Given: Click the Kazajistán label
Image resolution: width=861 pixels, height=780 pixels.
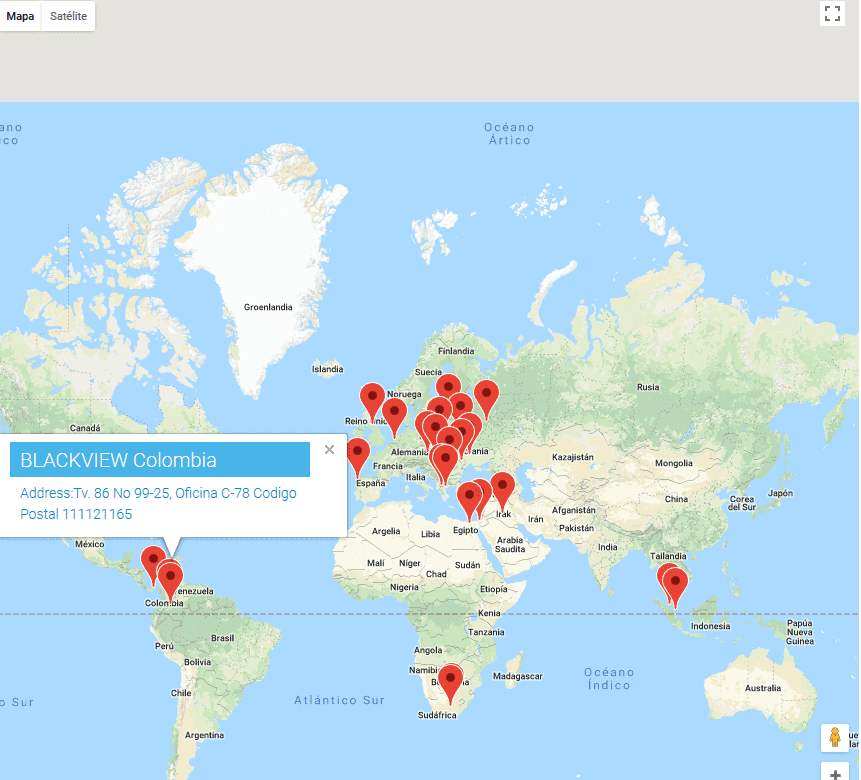Looking at the screenshot, I should coord(573,457).
